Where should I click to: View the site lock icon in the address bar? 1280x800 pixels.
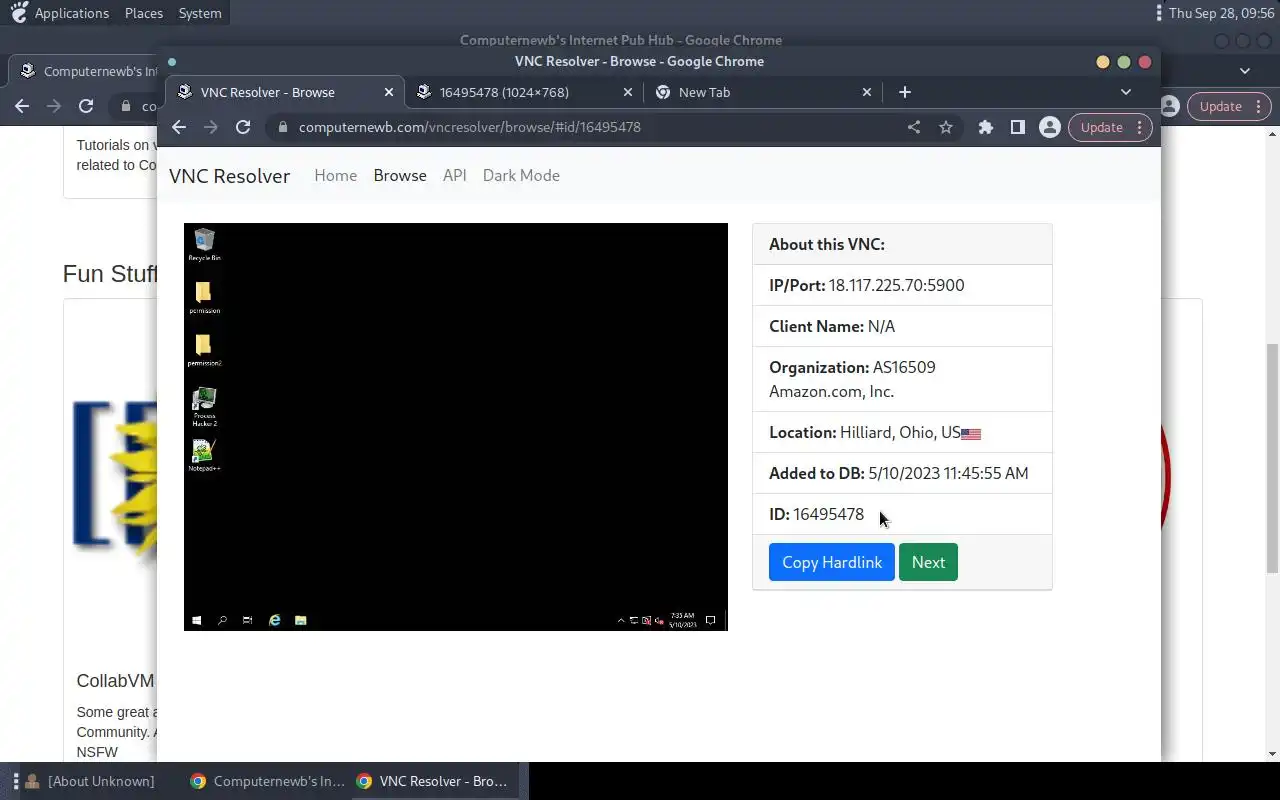click(x=282, y=127)
